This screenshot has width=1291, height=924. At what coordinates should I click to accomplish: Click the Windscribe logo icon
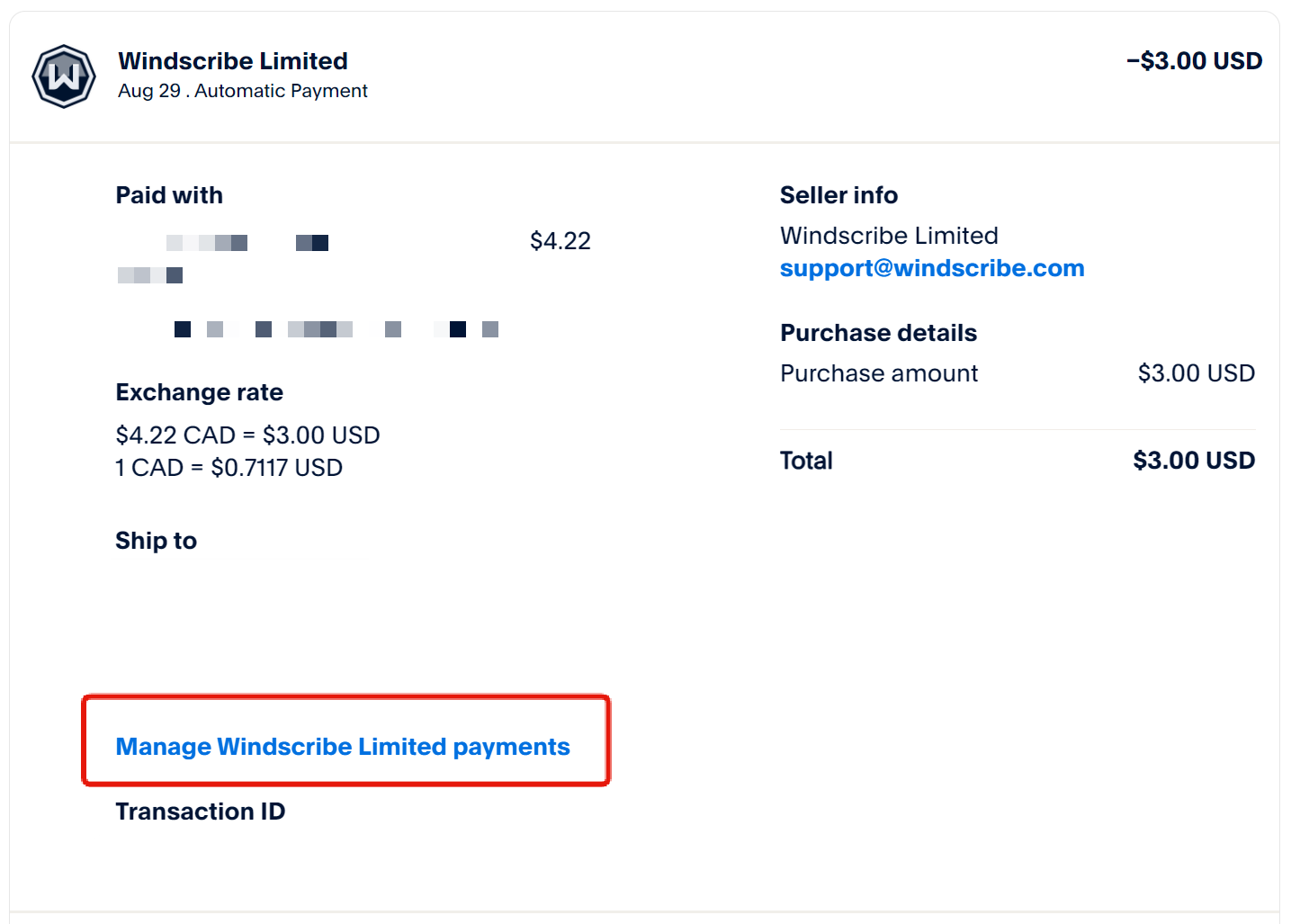[64, 76]
